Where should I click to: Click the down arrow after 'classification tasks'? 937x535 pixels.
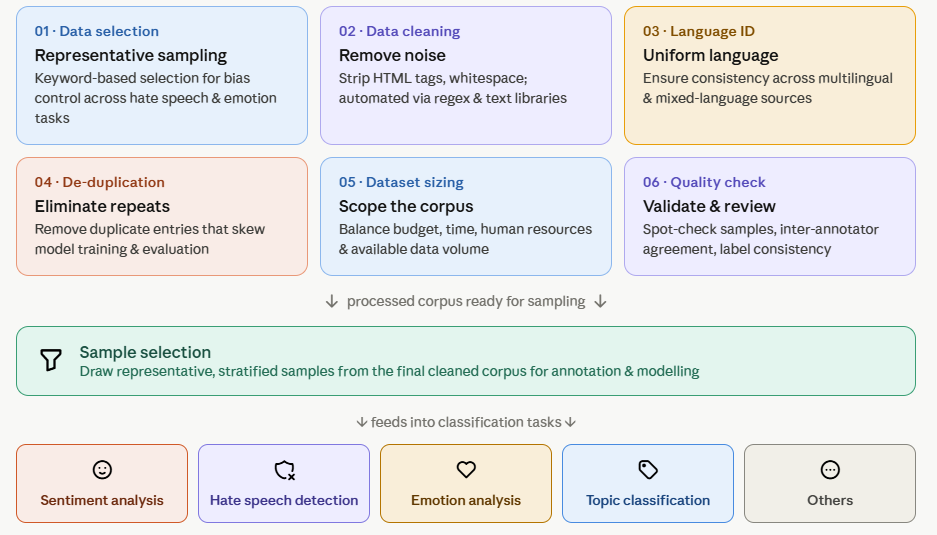coord(570,422)
